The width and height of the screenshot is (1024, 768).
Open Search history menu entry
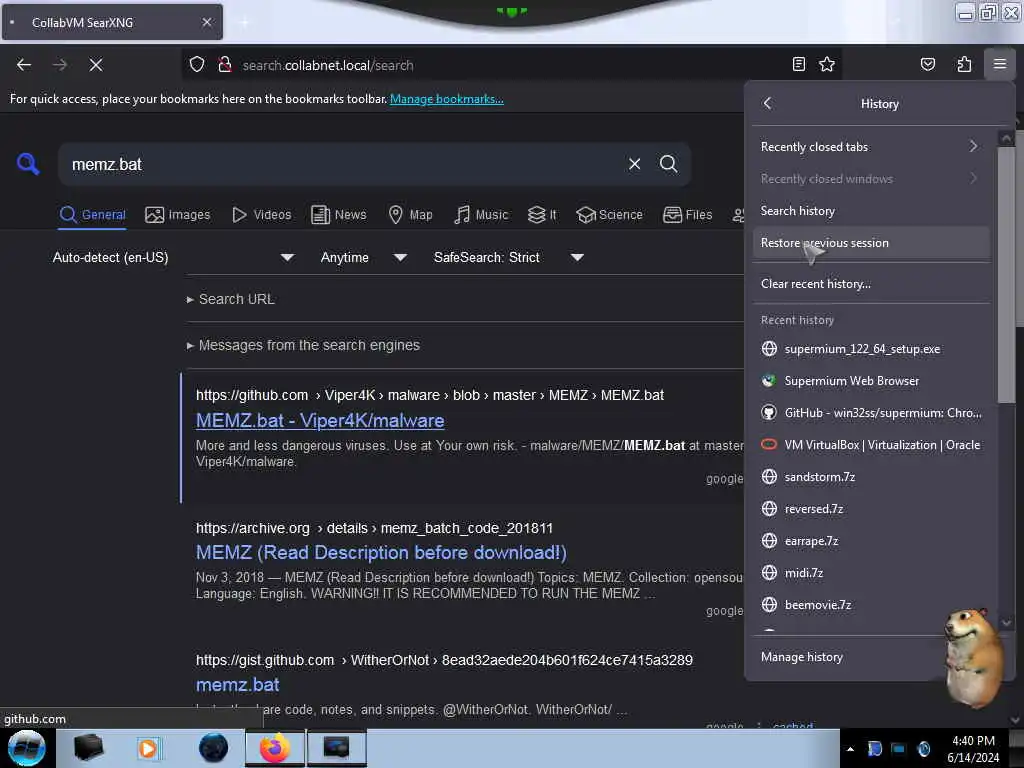(871, 210)
